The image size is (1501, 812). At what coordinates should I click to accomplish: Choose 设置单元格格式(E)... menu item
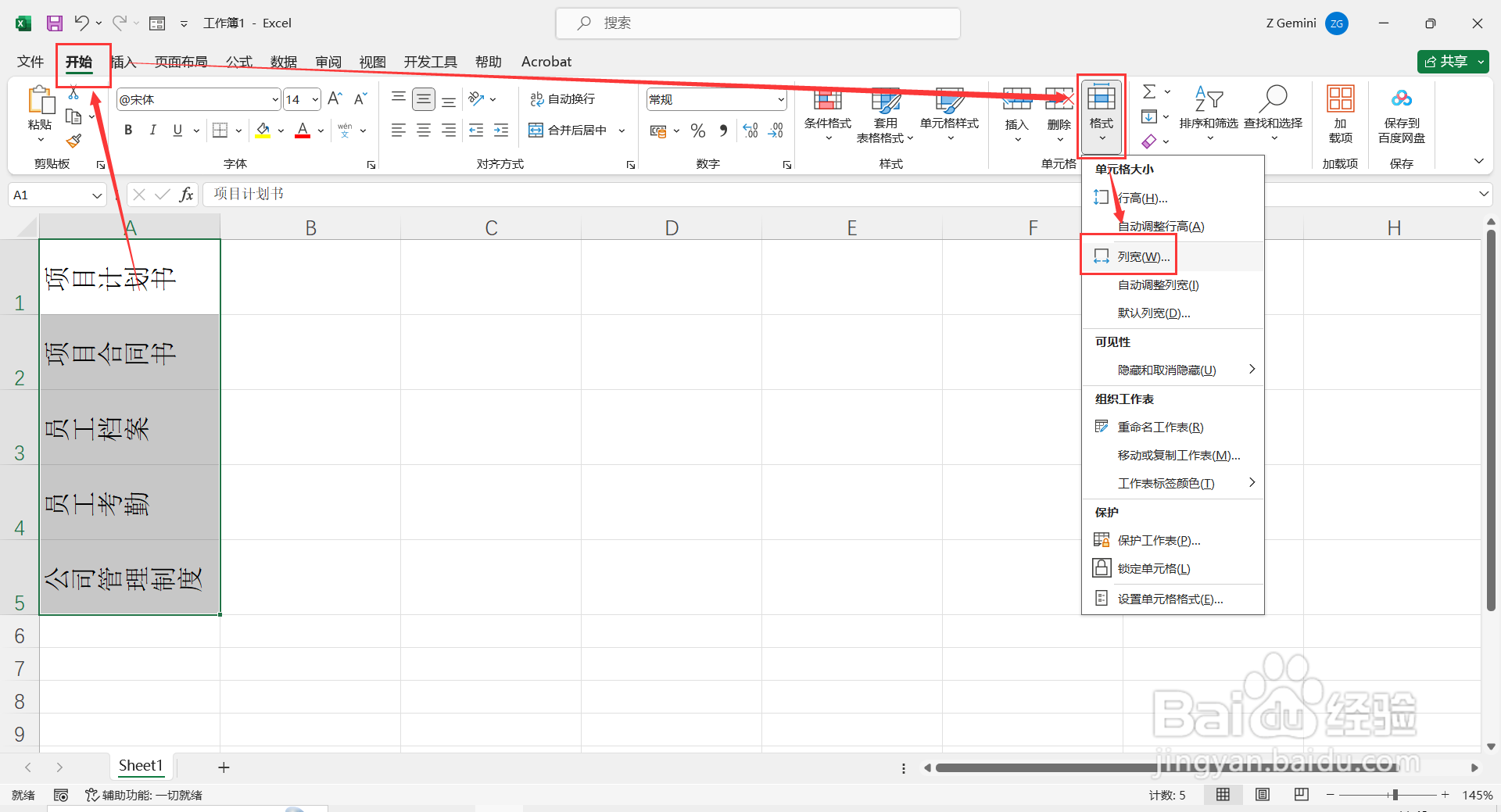1173,599
